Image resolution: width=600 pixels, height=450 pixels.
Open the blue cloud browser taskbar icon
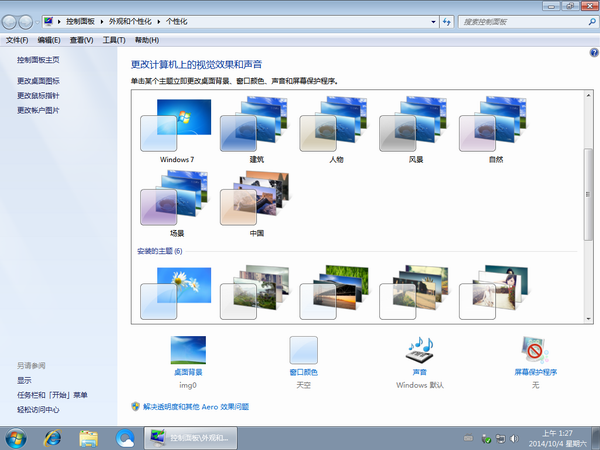(125, 438)
